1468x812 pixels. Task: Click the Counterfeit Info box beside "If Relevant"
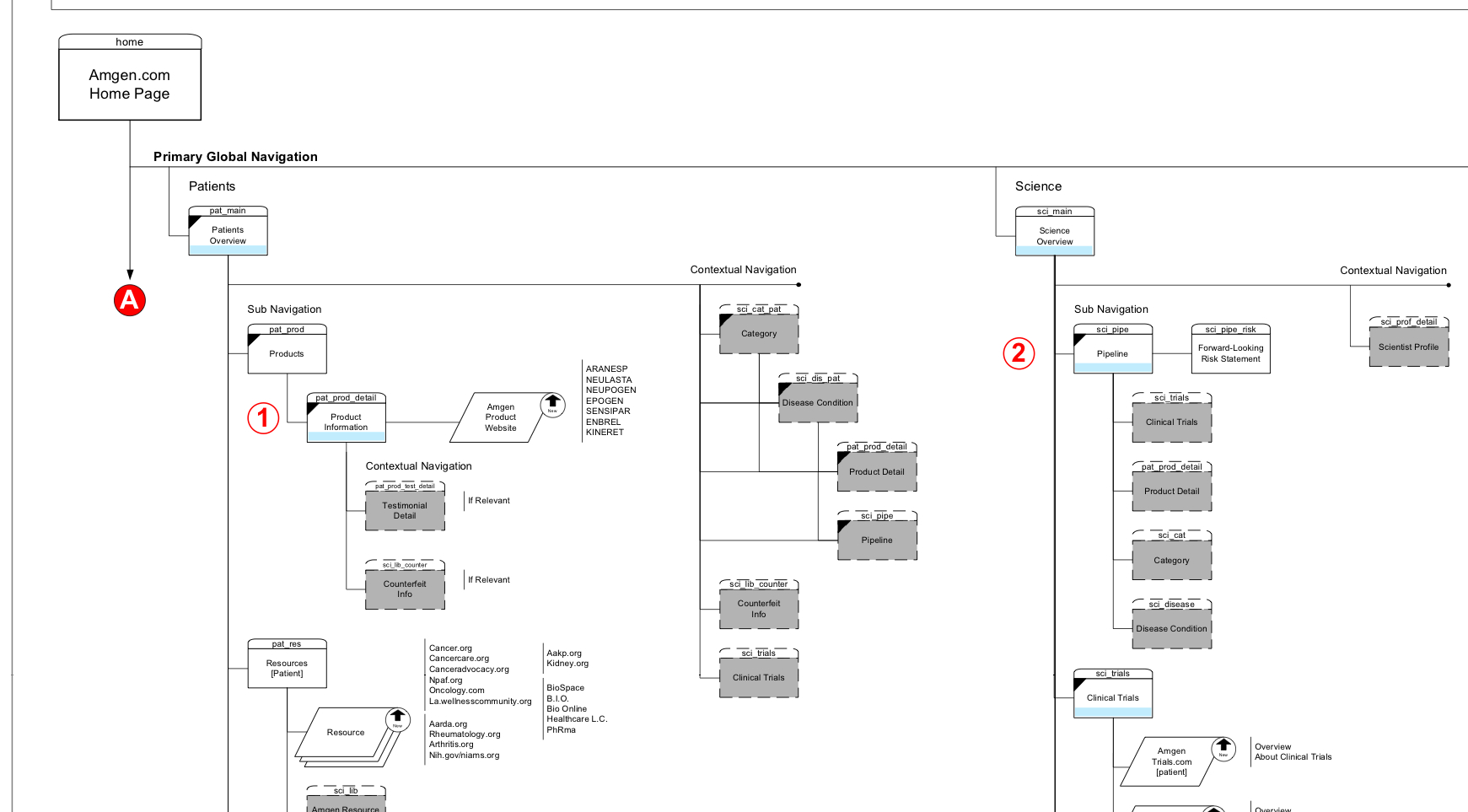405,584
